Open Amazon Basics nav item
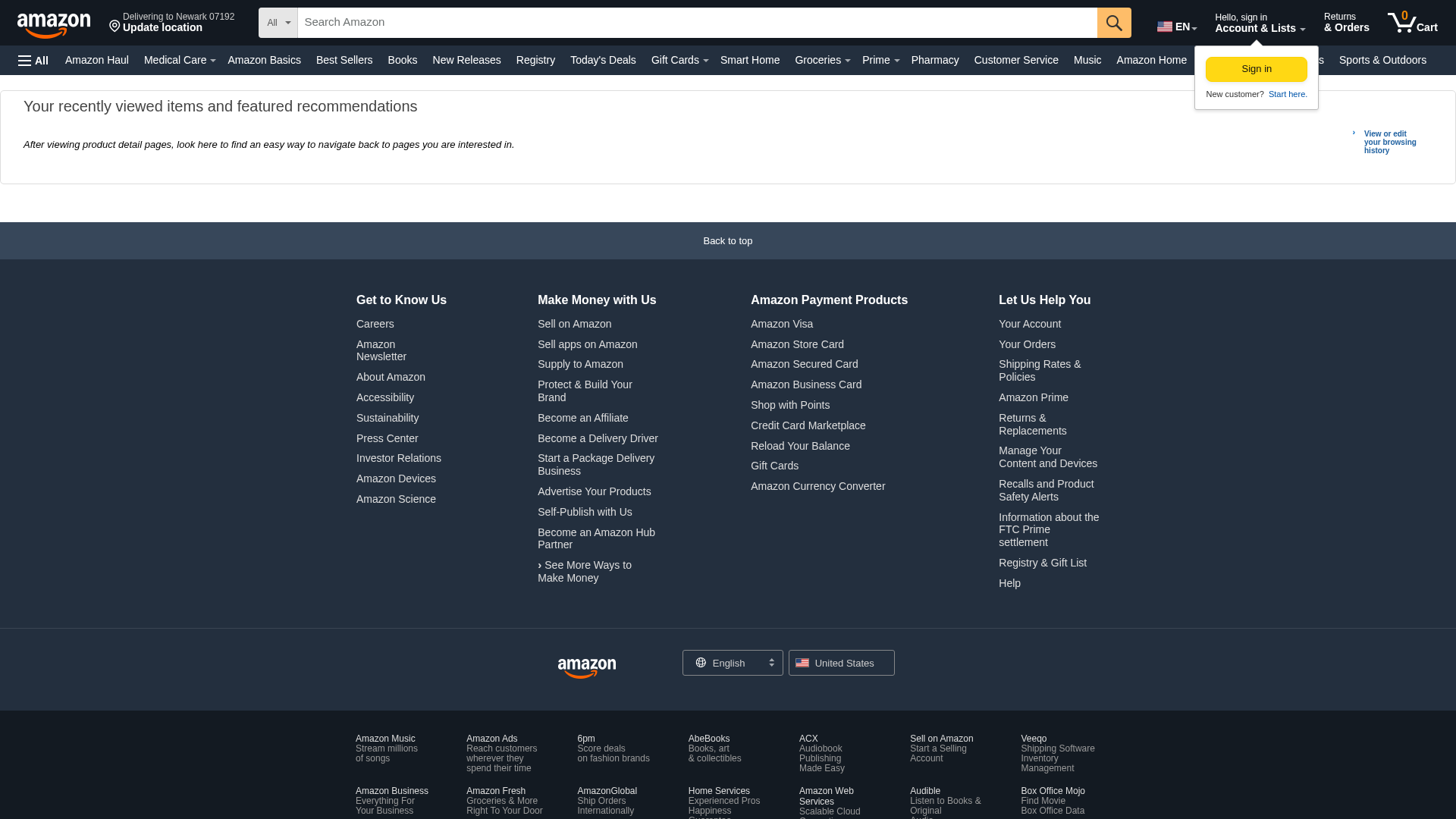Screen dimensions: 1456x819 [264, 60]
